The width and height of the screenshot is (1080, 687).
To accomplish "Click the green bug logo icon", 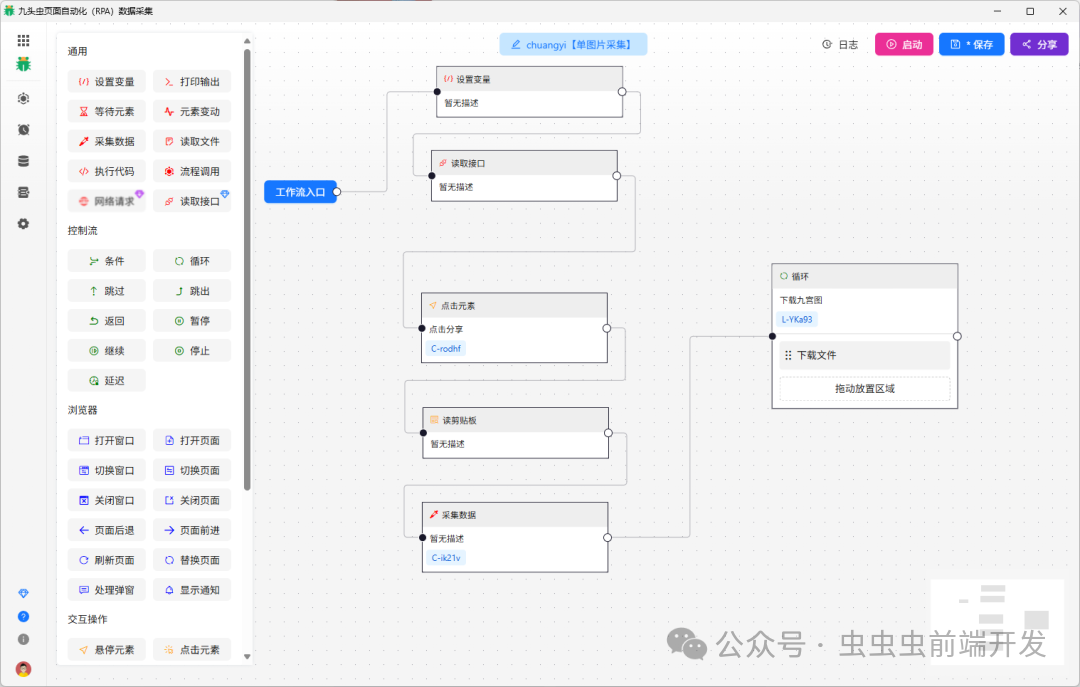I will coord(23,64).
